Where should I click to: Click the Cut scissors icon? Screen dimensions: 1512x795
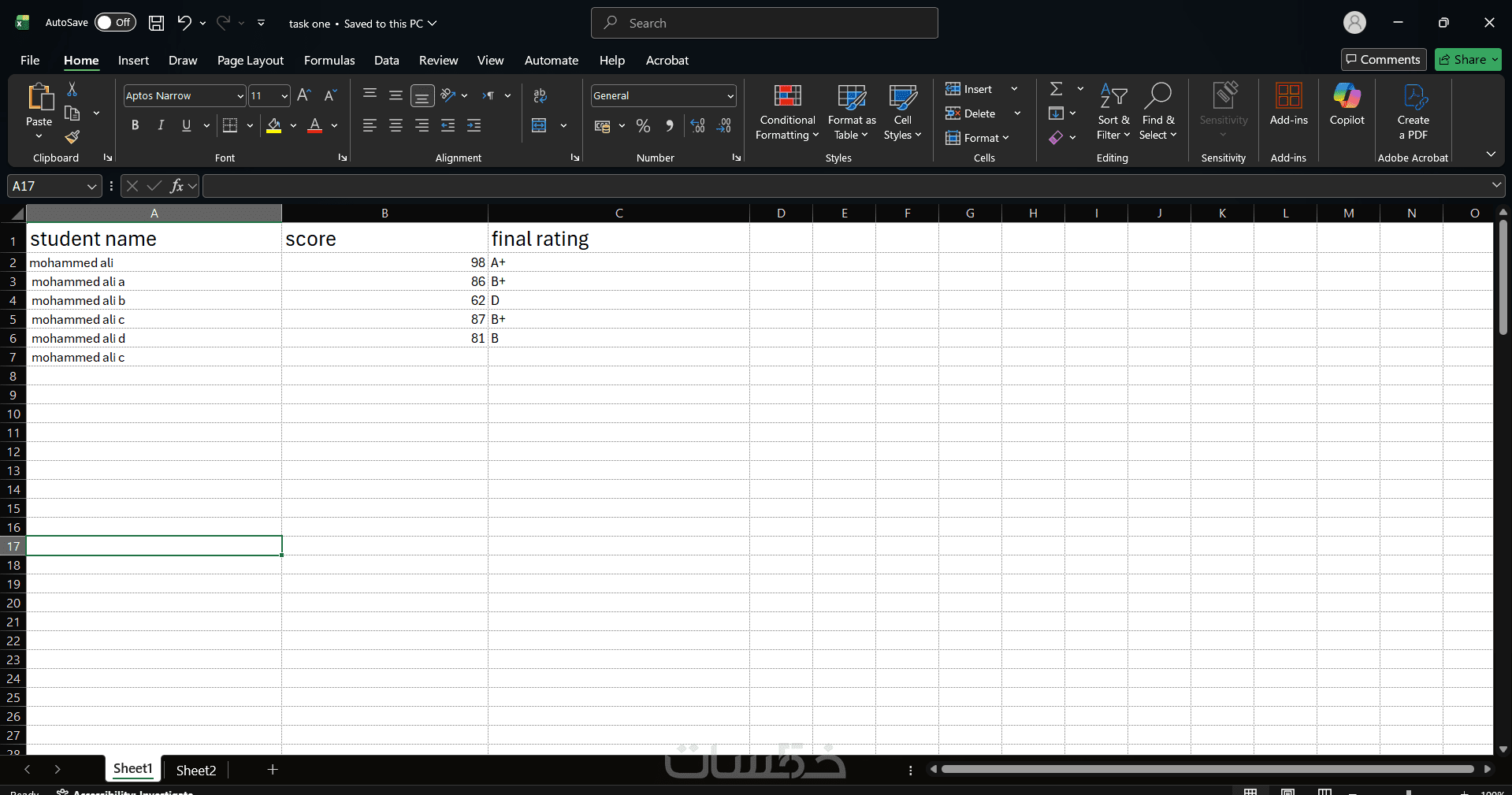click(72, 89)
